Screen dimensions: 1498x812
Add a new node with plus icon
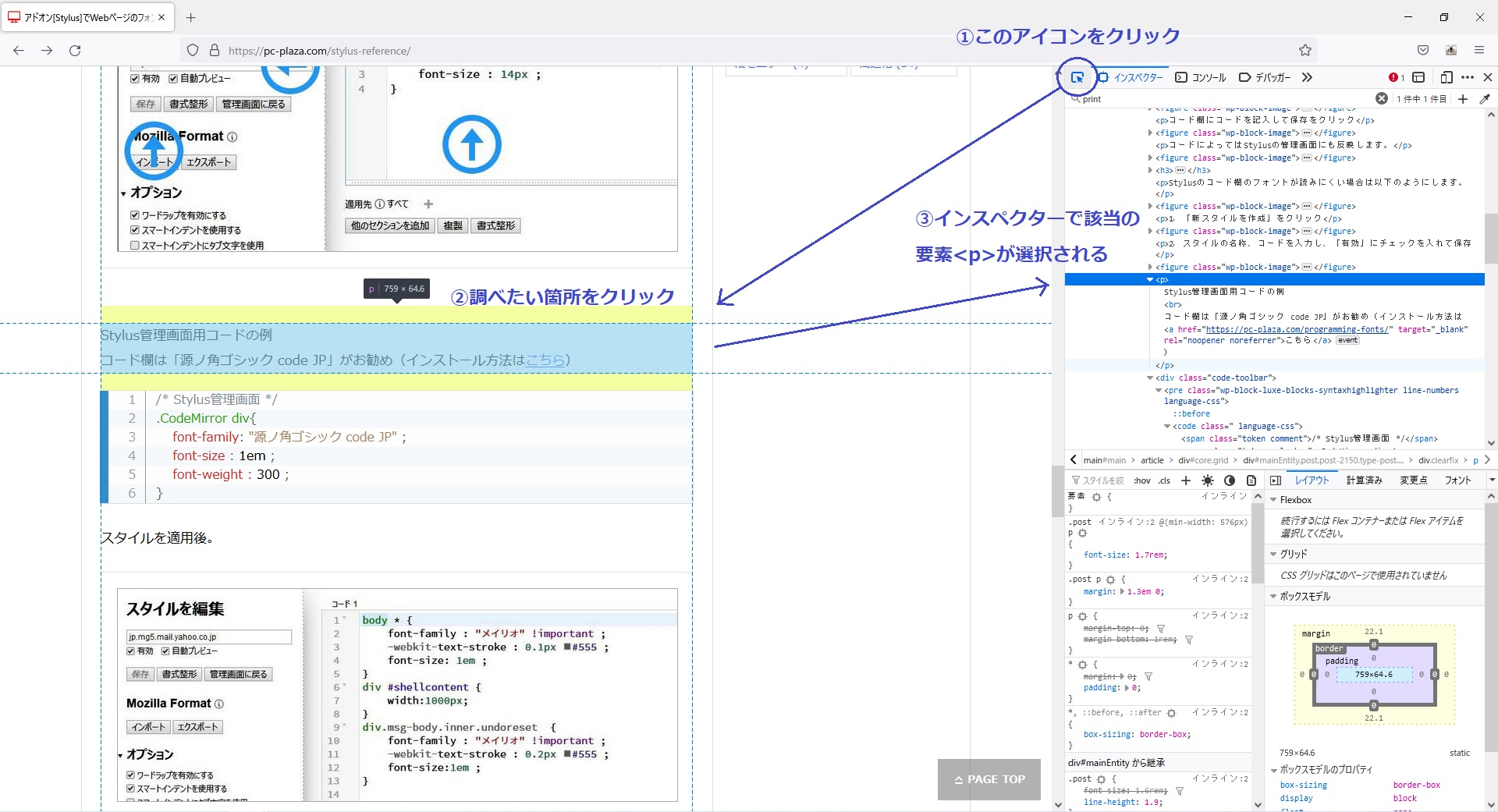coord(1463,99)
